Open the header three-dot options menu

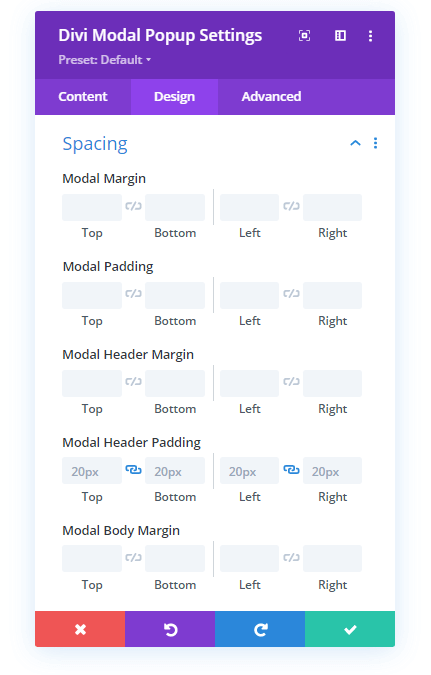point(370,36)
